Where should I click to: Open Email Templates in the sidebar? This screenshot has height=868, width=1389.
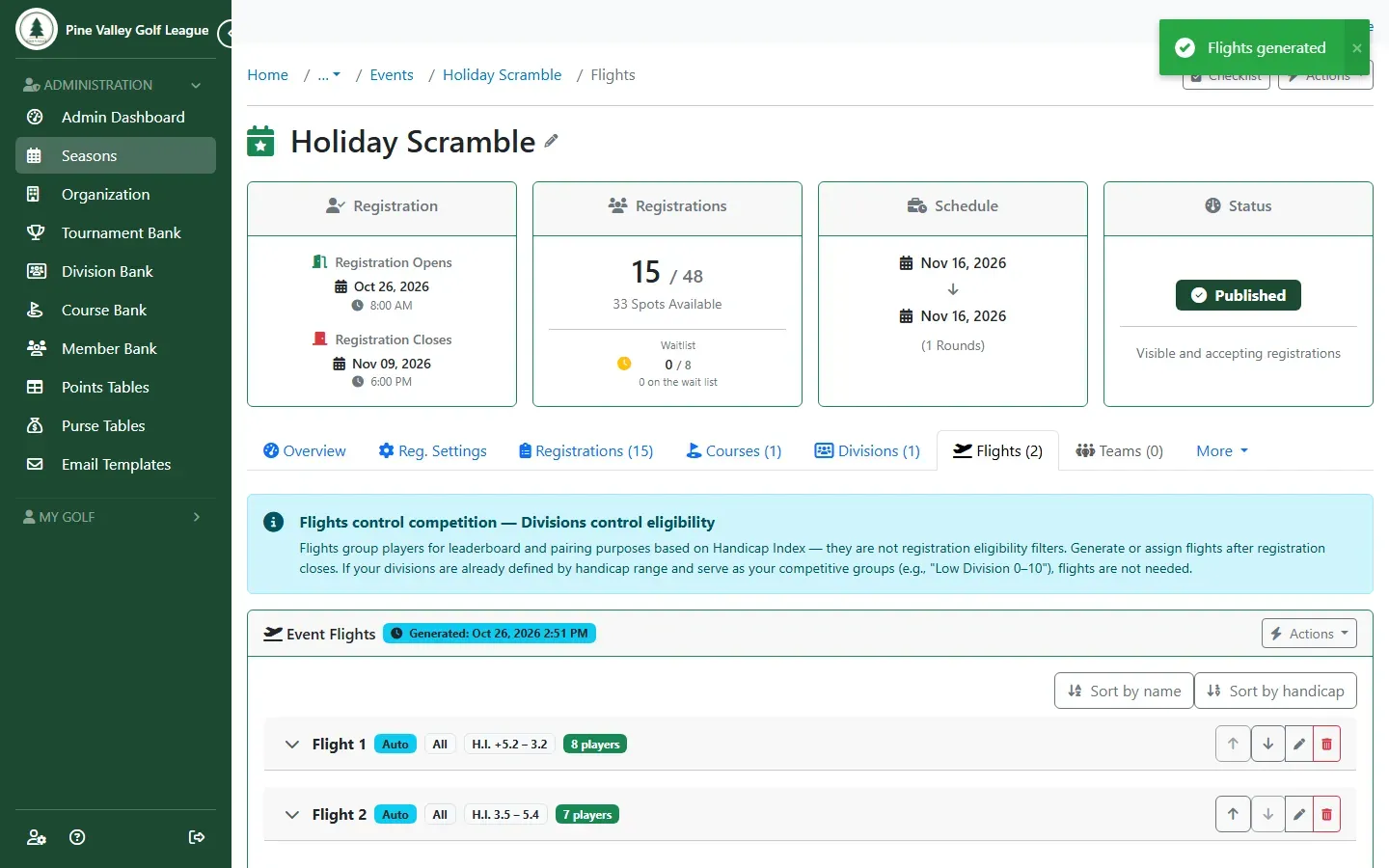pos(116,464)
